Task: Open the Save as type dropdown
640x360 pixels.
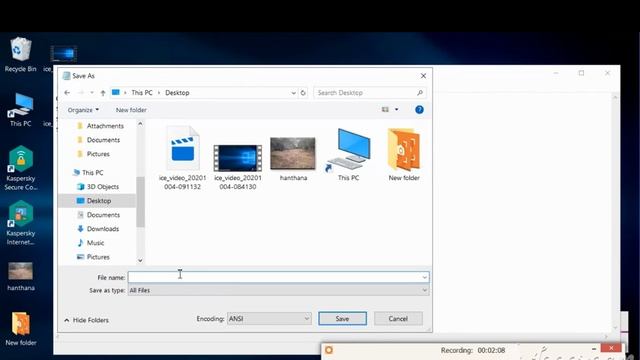Action: coord(424,290)
